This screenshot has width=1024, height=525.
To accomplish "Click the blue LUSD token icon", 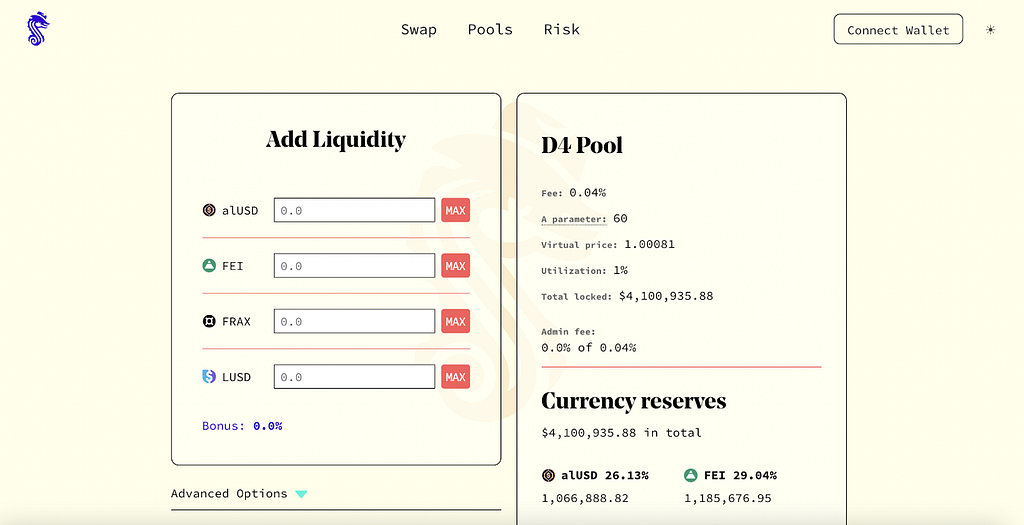I will (209, 377).
